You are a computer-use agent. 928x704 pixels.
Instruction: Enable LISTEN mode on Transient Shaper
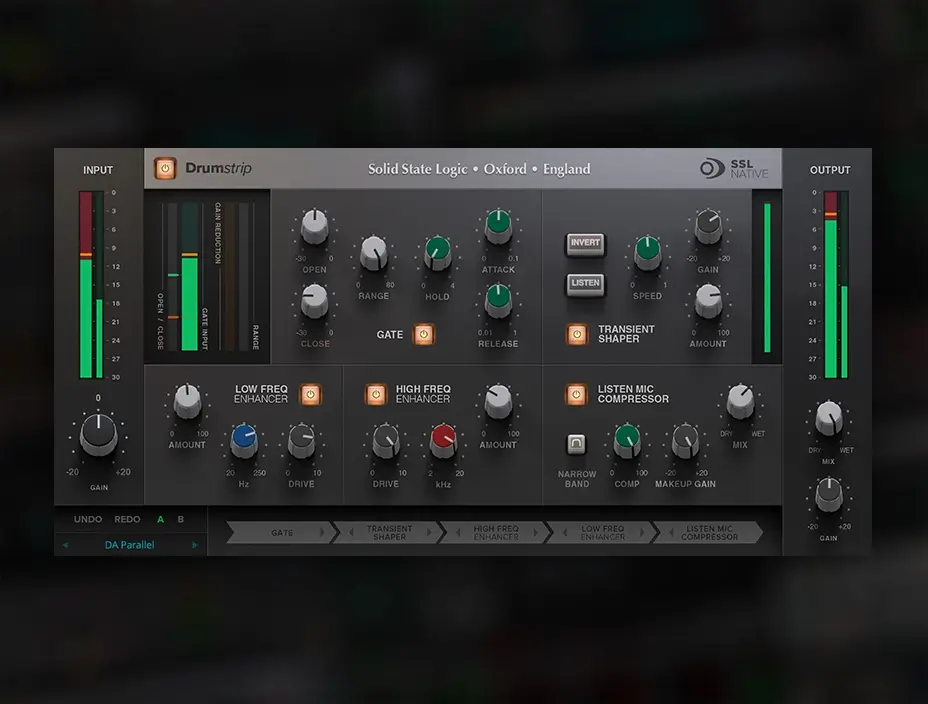[585, 286]
